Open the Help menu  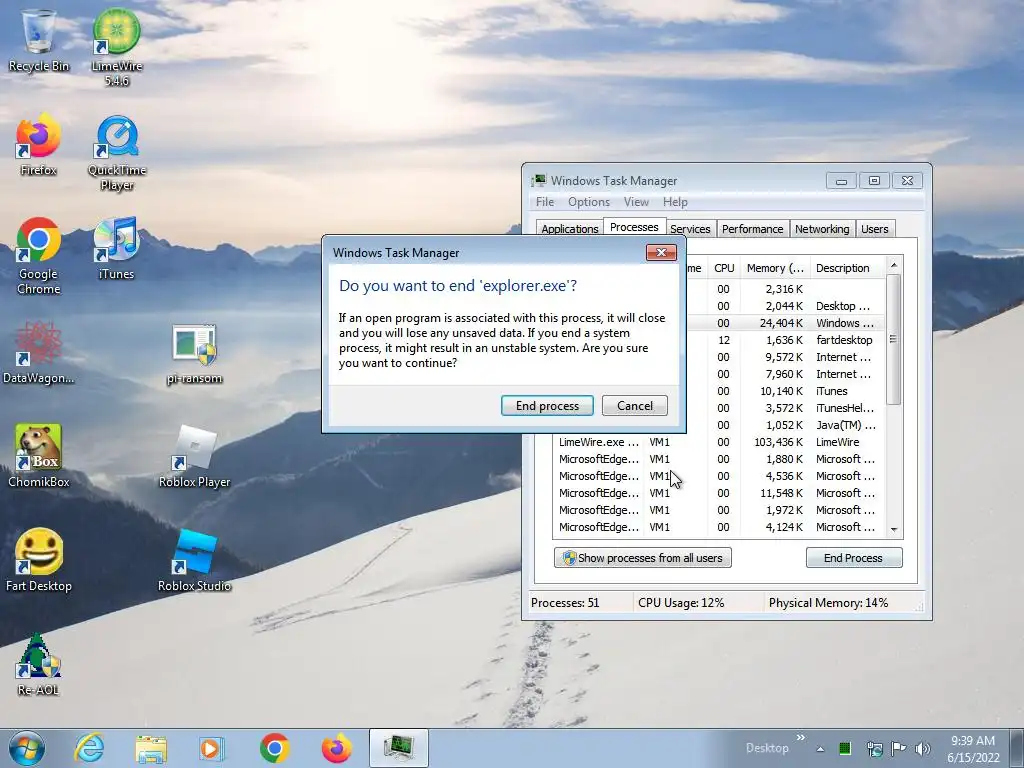click(x=675, y=202)
